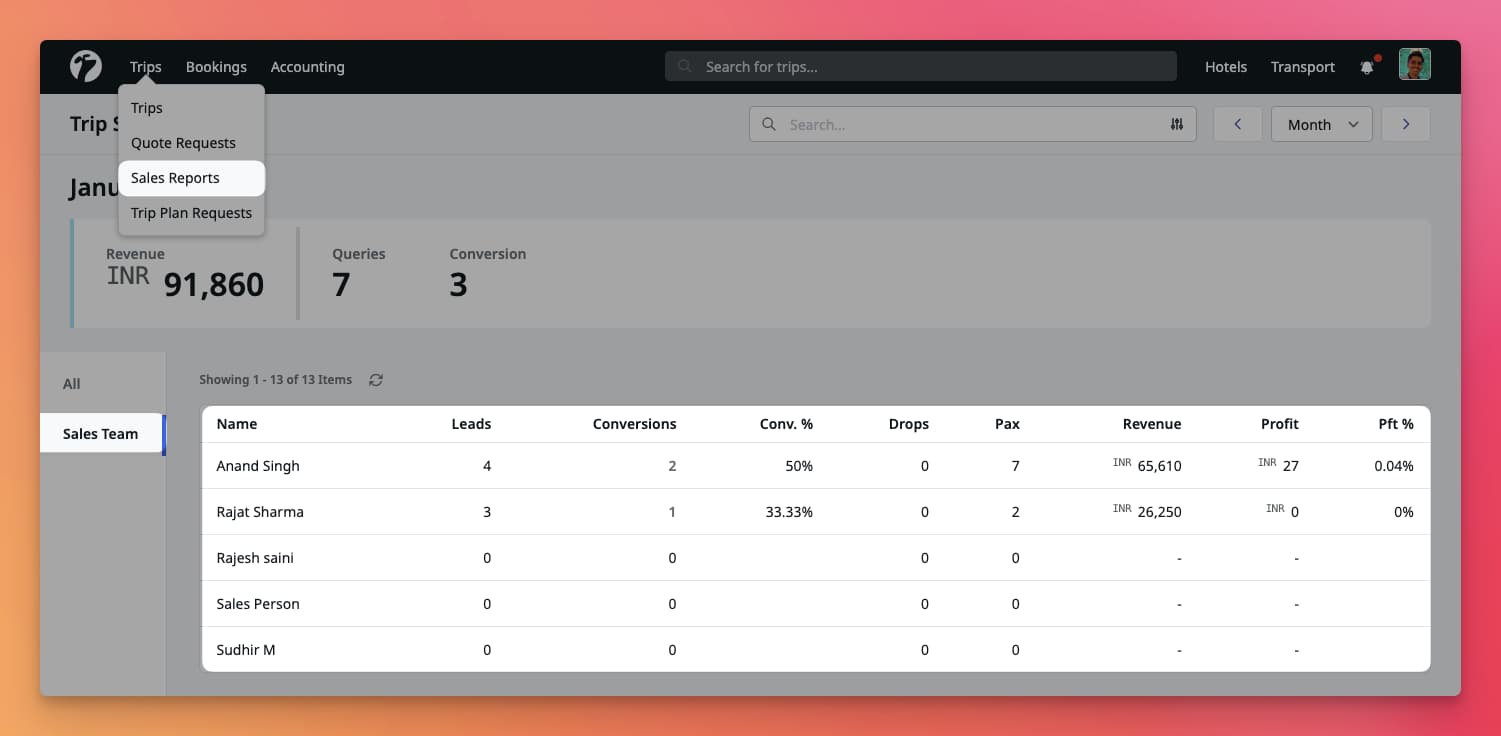Refresh the sales report list
Viewport: 1501px width, 736px height.
[x=376, y=380]
